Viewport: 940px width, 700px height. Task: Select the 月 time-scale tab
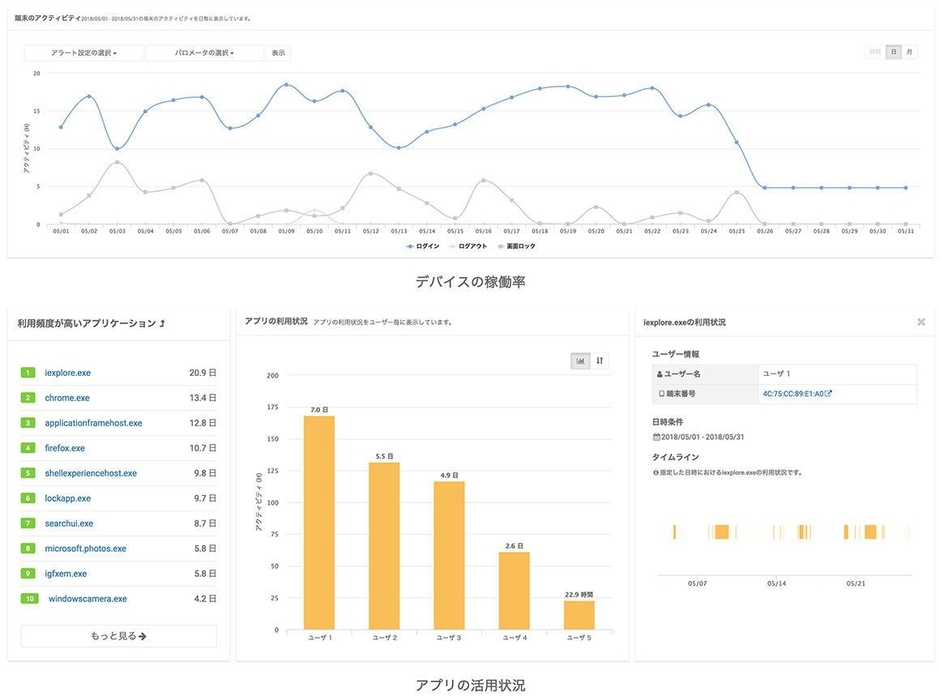point(909,52)
